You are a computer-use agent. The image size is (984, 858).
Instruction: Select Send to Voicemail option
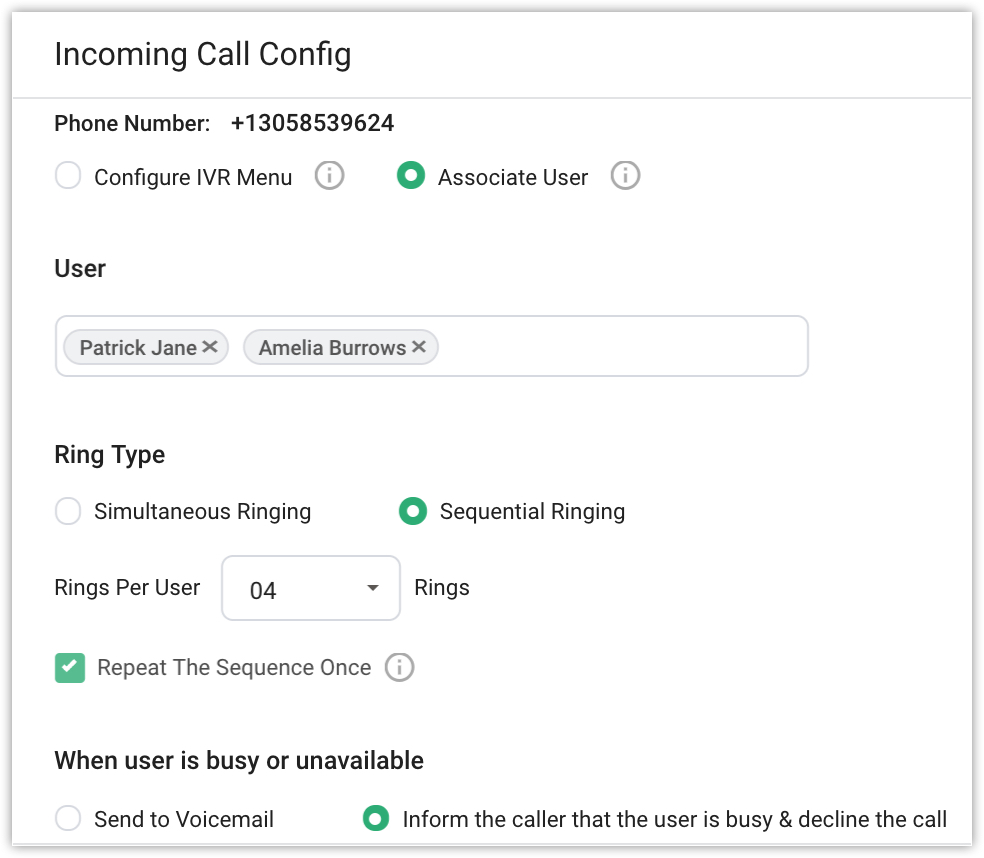68,819
